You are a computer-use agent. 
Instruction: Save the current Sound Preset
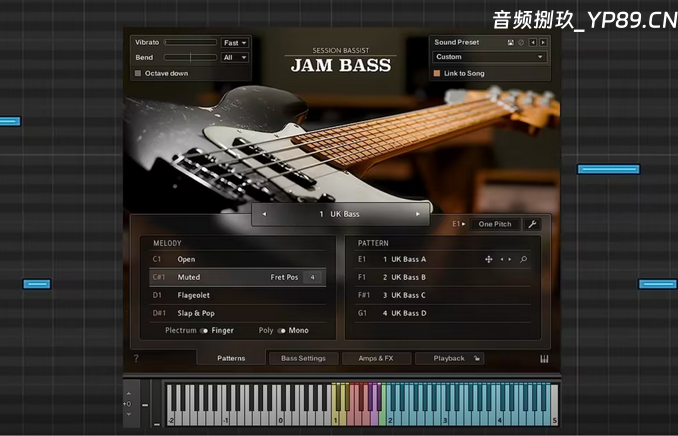(x=511, y=42)
